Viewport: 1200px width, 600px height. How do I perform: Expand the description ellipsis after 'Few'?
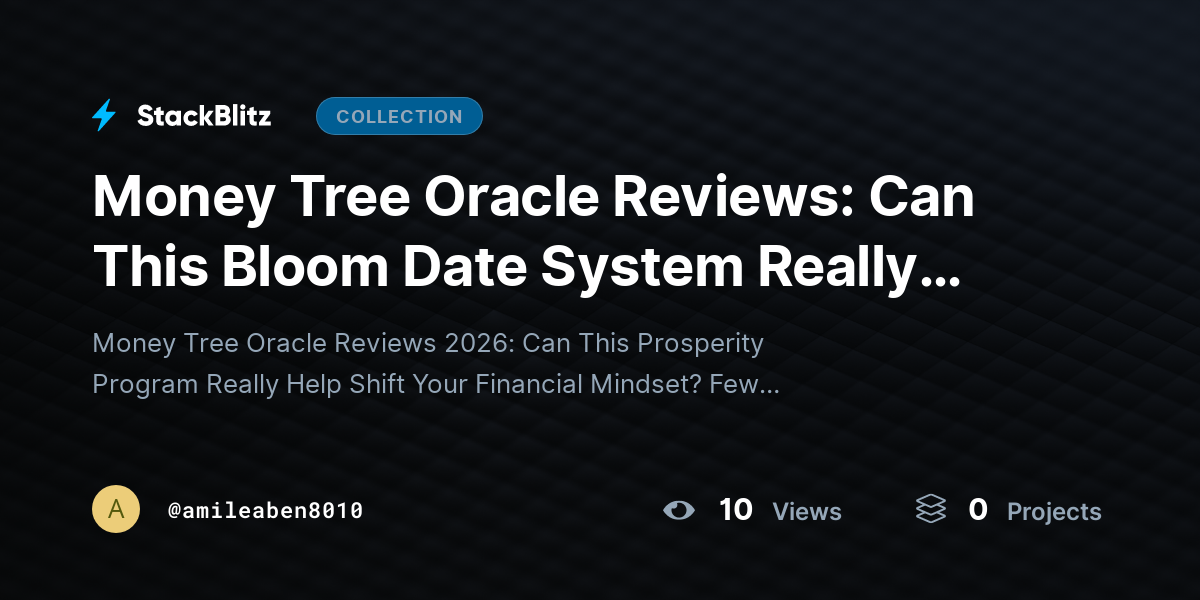click(x=767, y=390)
